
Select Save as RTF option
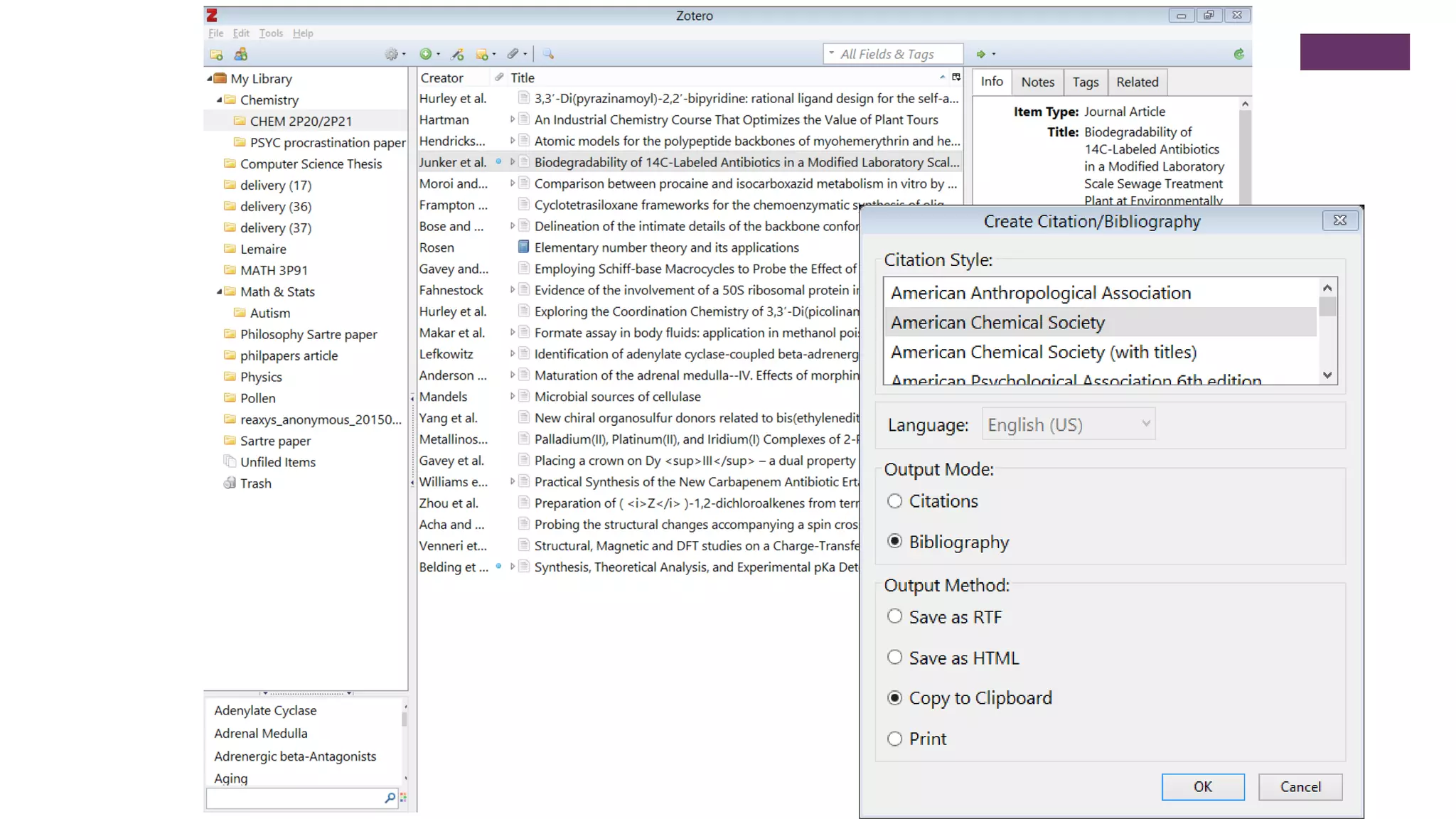[895, 616]
